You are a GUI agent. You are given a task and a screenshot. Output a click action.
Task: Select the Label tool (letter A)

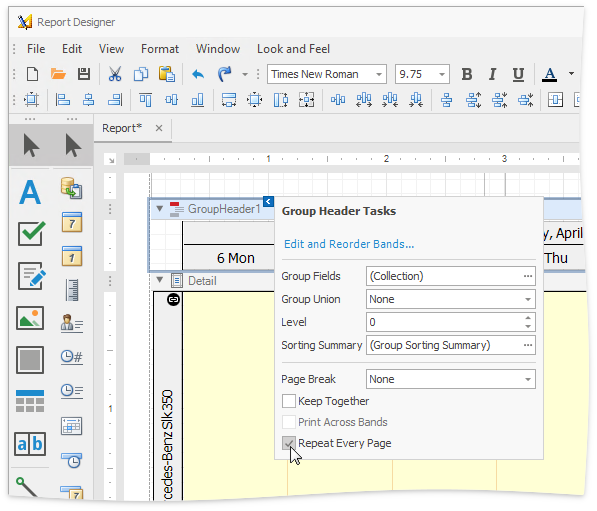[x=30, y=192]
